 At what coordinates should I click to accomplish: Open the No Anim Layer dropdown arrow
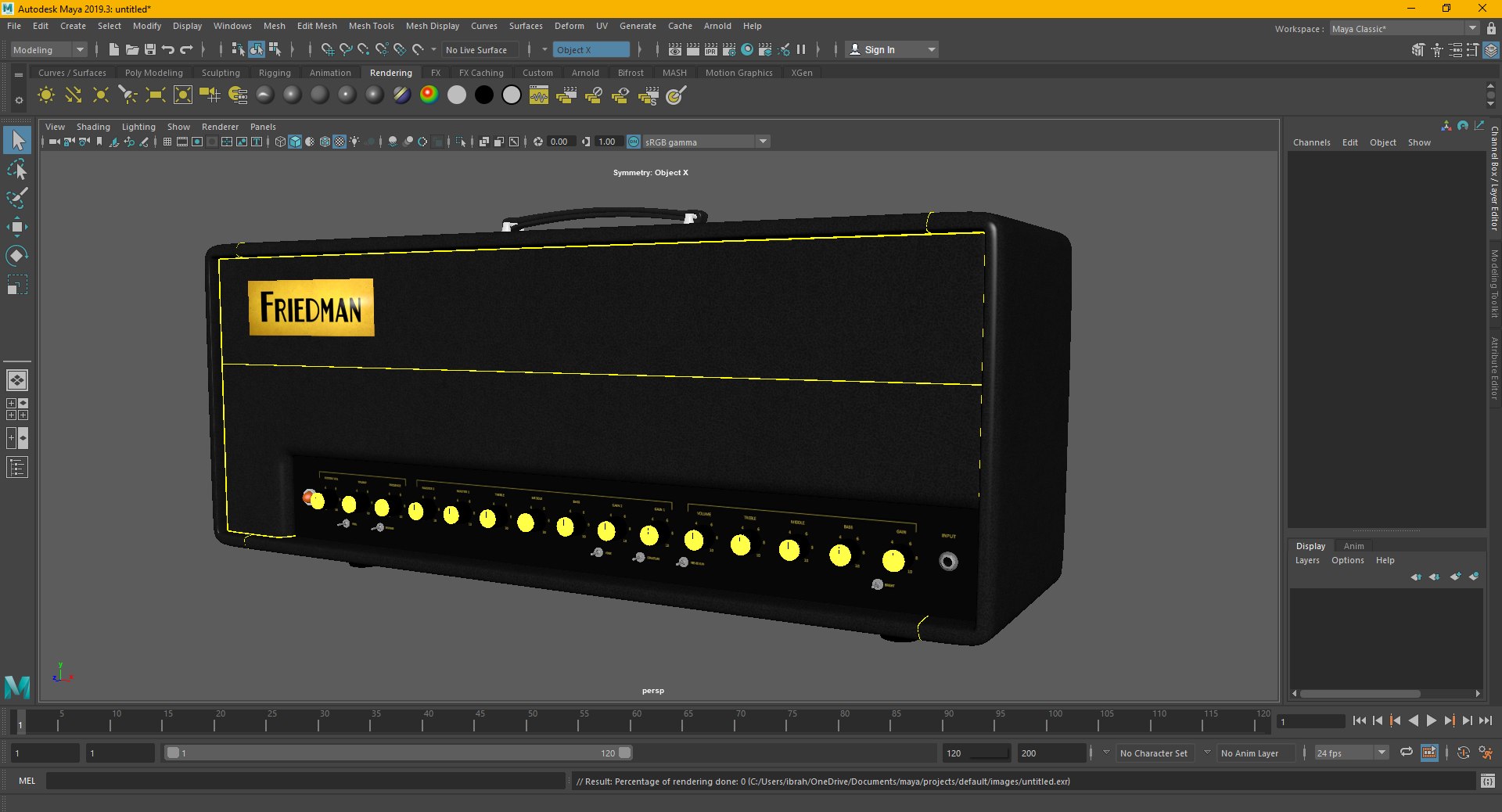click(1207, 753)
